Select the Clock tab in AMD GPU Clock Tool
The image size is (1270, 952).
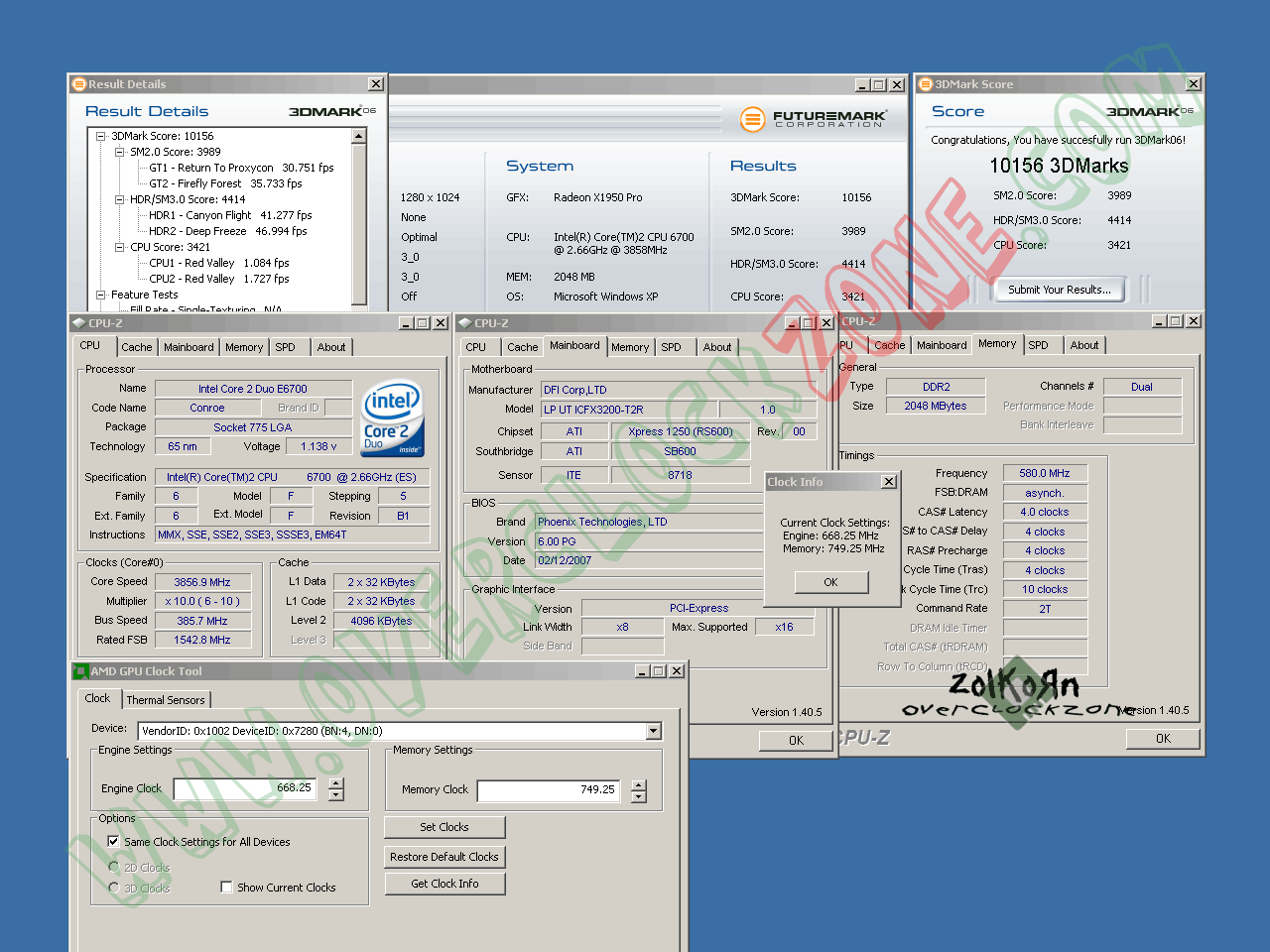[x=97, y=698]
